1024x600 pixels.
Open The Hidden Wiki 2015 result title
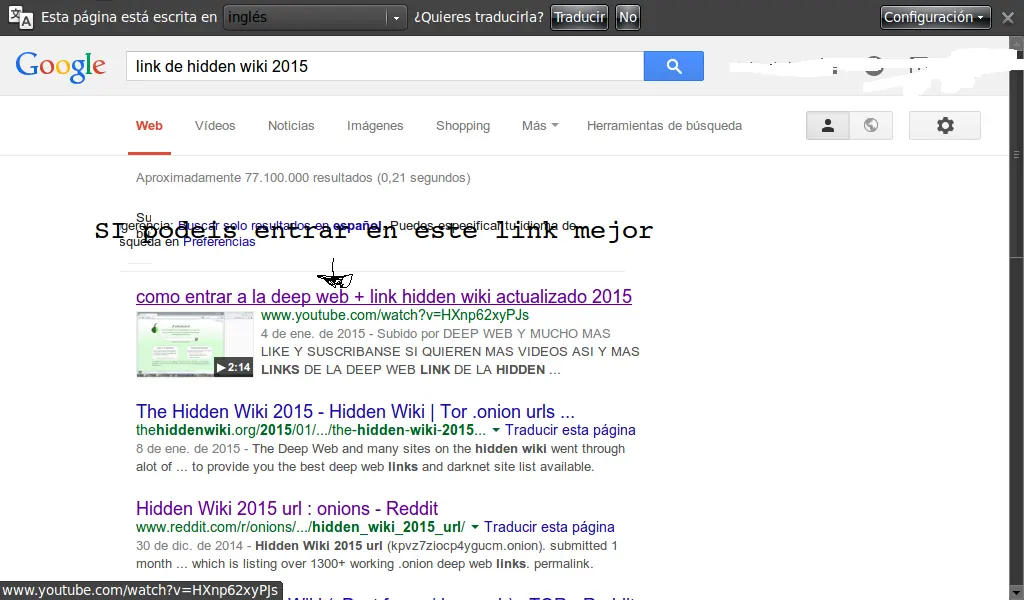pos(355,412)
